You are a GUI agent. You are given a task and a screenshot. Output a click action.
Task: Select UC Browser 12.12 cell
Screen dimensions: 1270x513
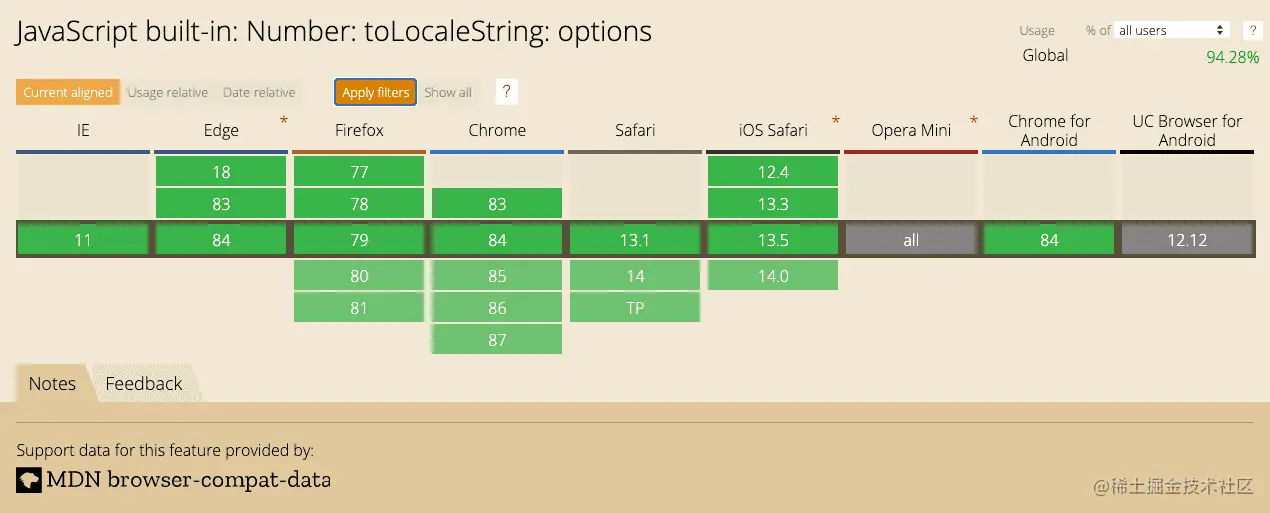(x=1187, y=240)
